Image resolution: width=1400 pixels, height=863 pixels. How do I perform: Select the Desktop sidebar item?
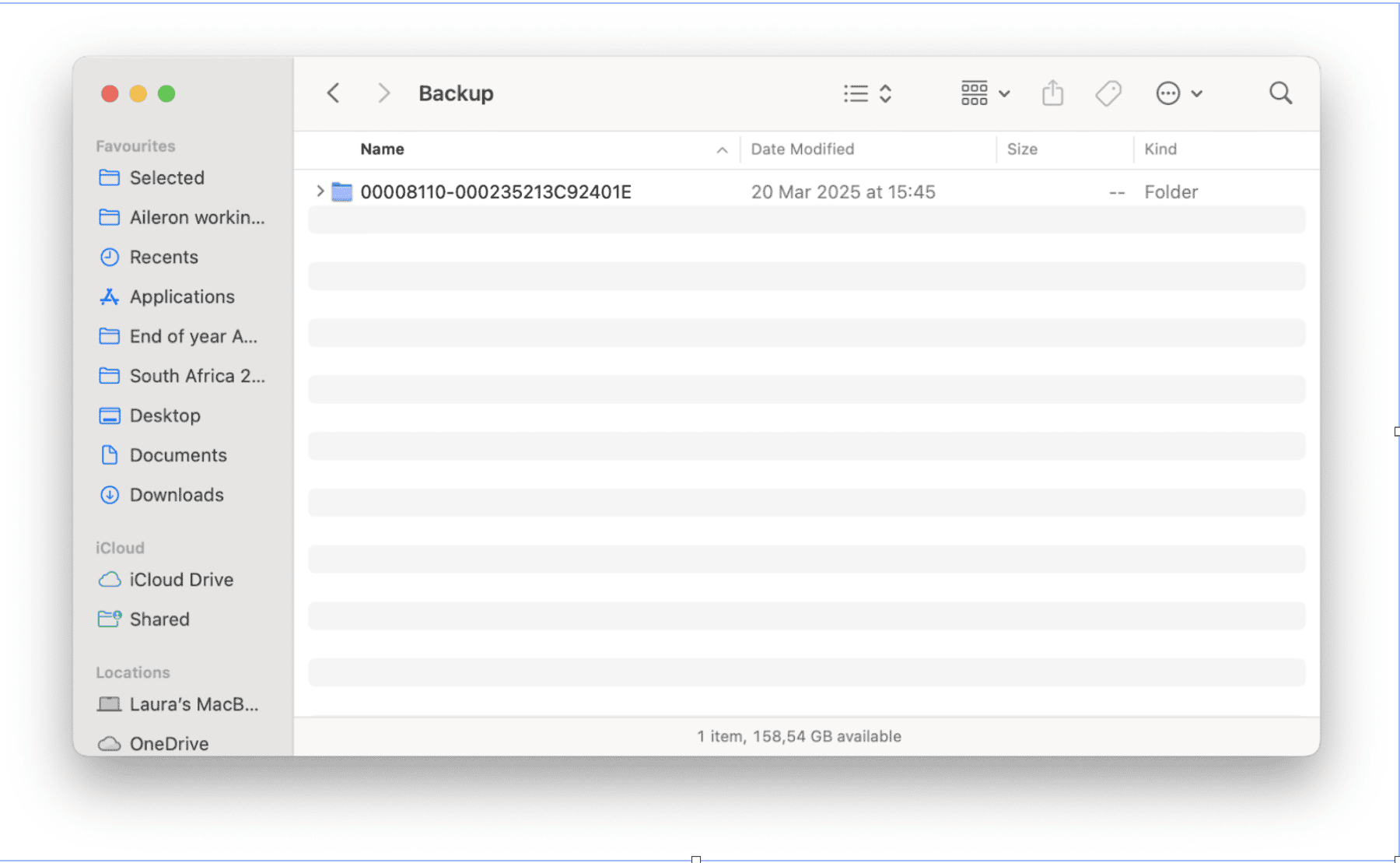click(x=165, y=416)
